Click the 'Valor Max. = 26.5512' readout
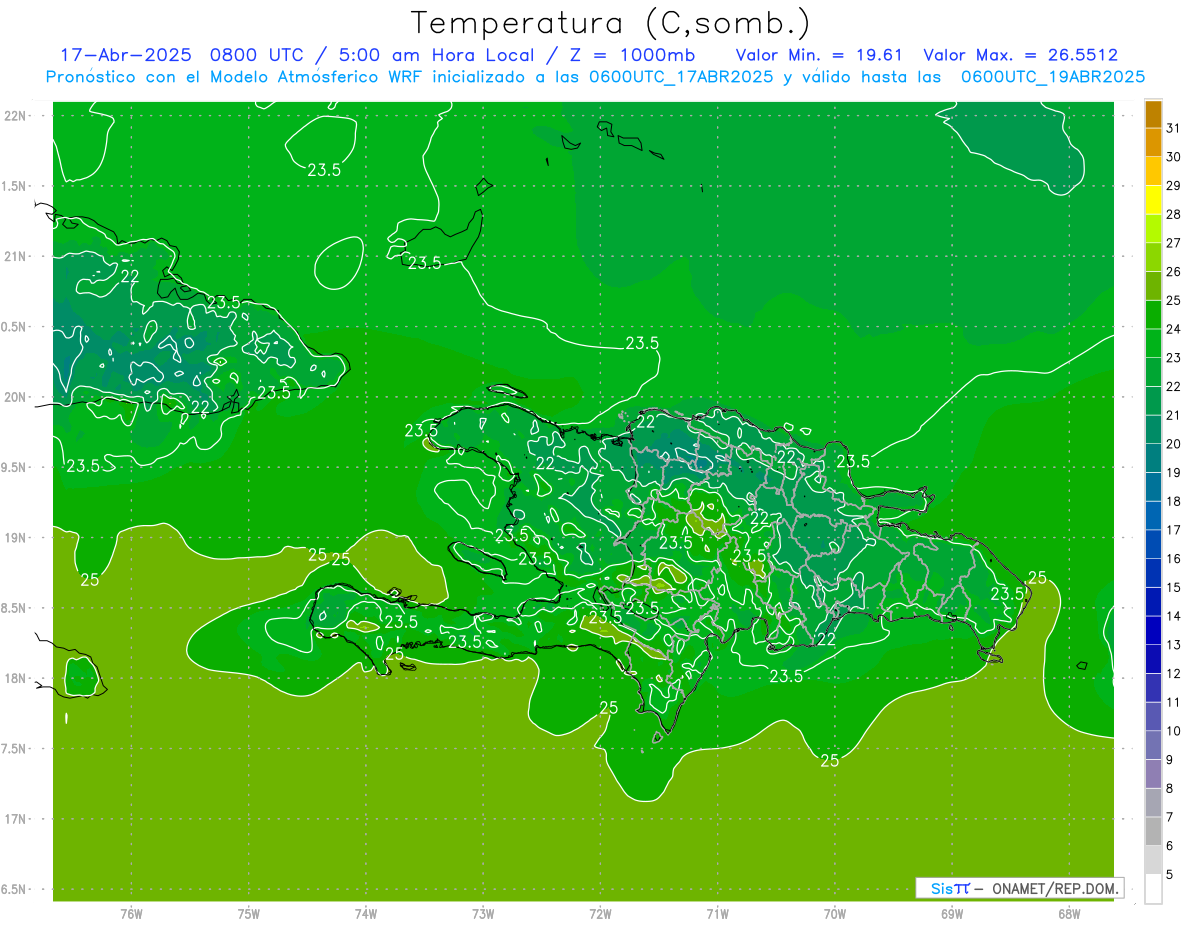 pyautogui.click(x=1021, y=55)
